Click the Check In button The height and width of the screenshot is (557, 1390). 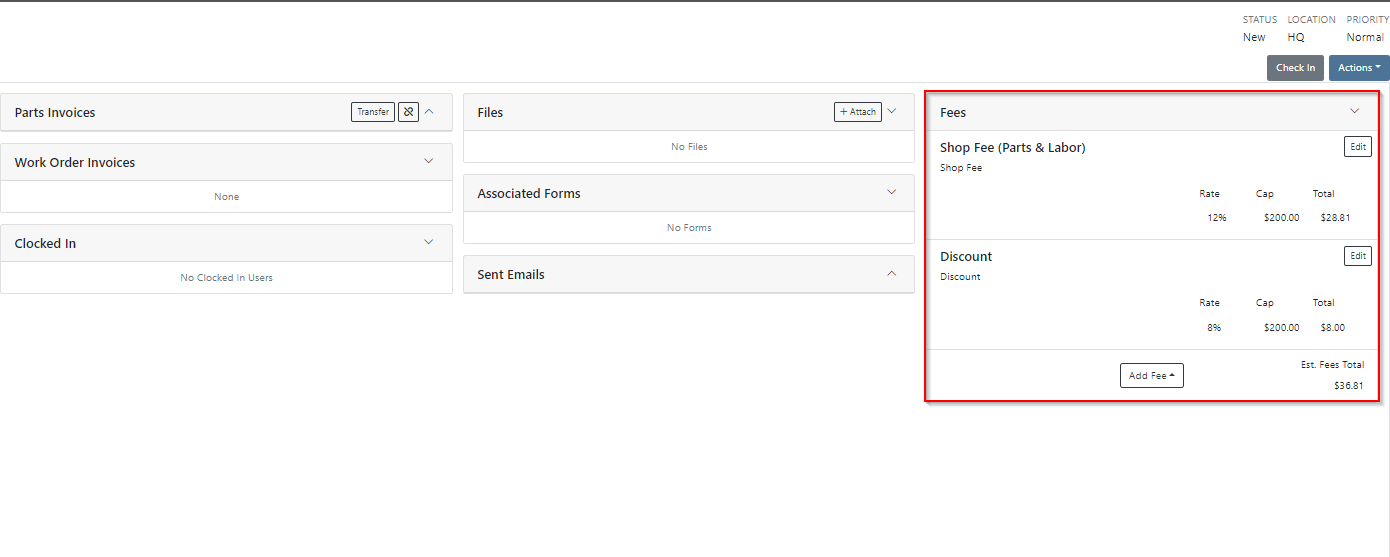tap(1295, 68)
